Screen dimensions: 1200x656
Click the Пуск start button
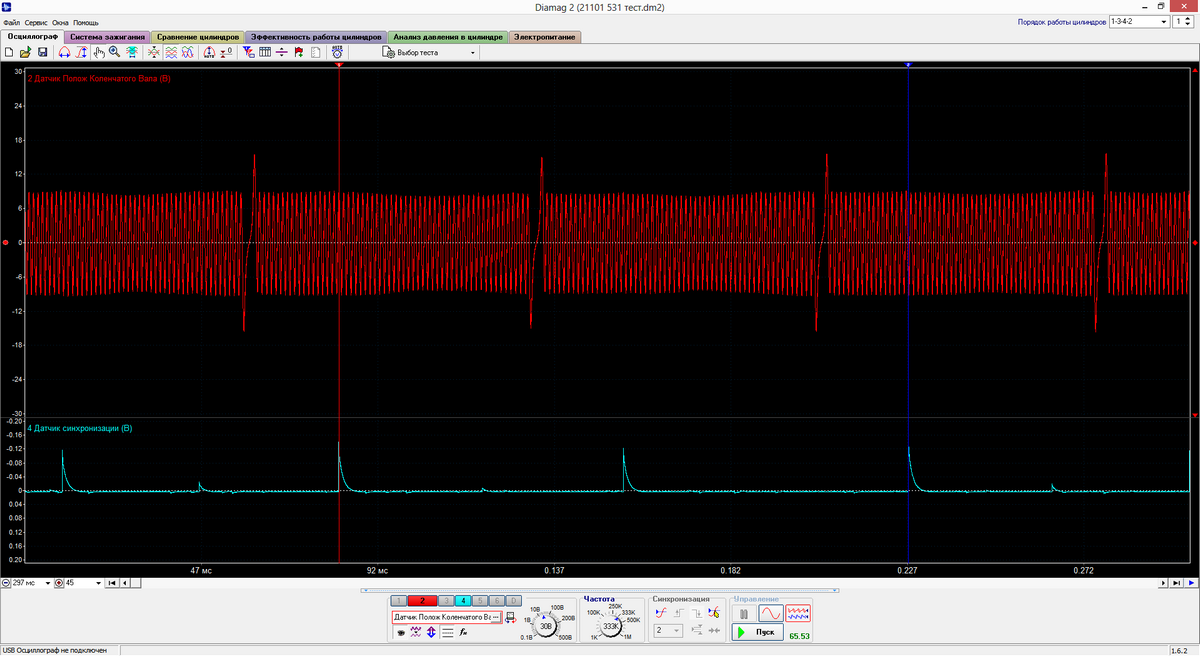tap(757, 632)
